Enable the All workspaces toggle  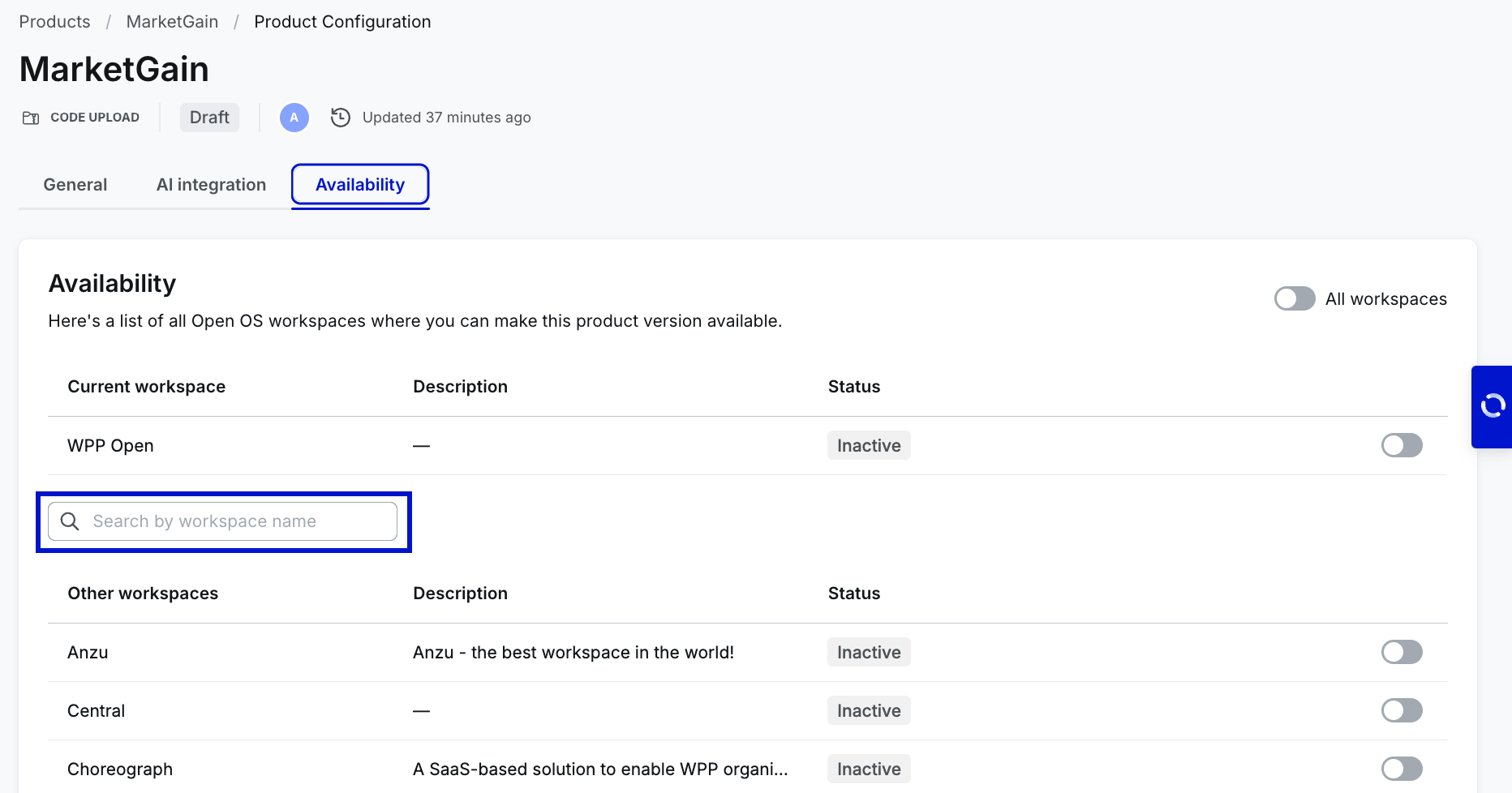(1294, 298)
